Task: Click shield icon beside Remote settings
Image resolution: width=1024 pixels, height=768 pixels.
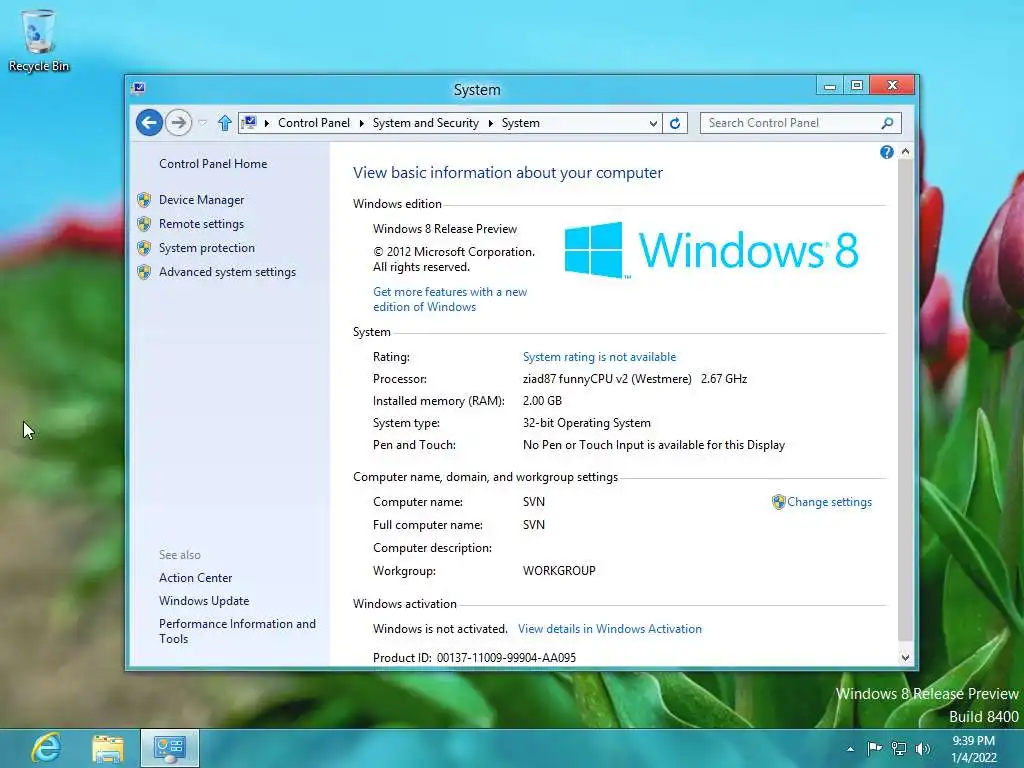Action: click(144, 224)
